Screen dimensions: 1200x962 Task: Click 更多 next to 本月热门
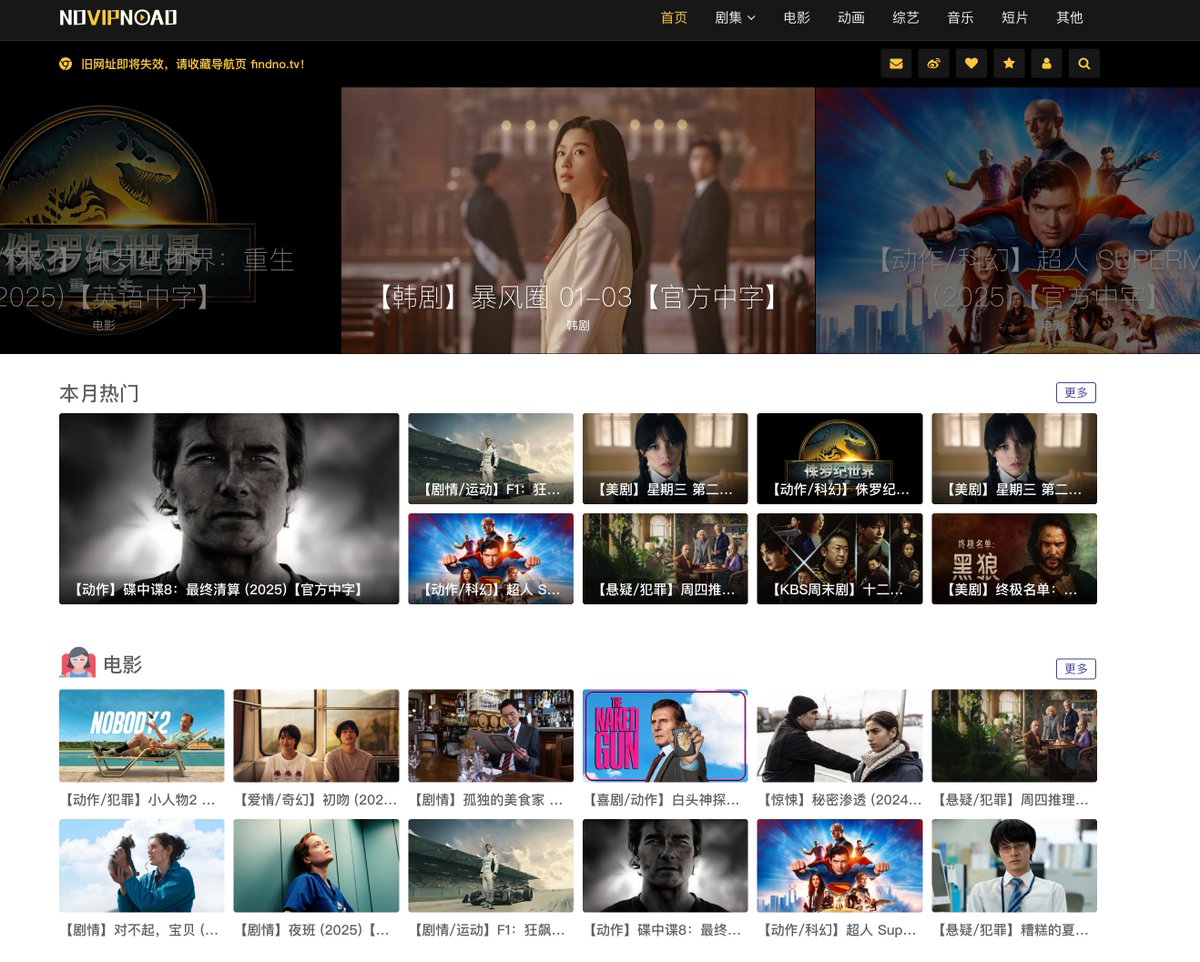point(1076,392)
